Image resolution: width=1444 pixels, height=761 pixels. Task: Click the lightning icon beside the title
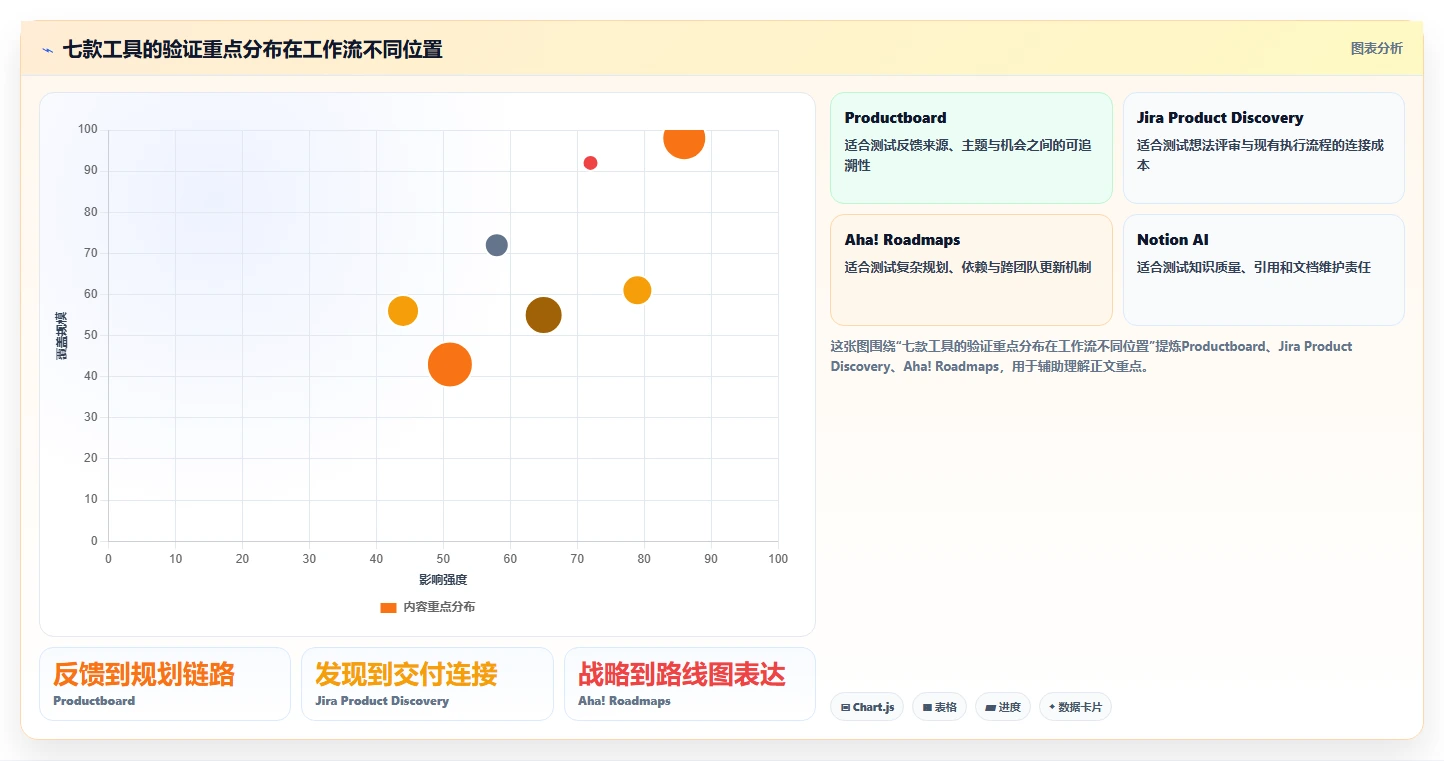[x=47, y=50]
